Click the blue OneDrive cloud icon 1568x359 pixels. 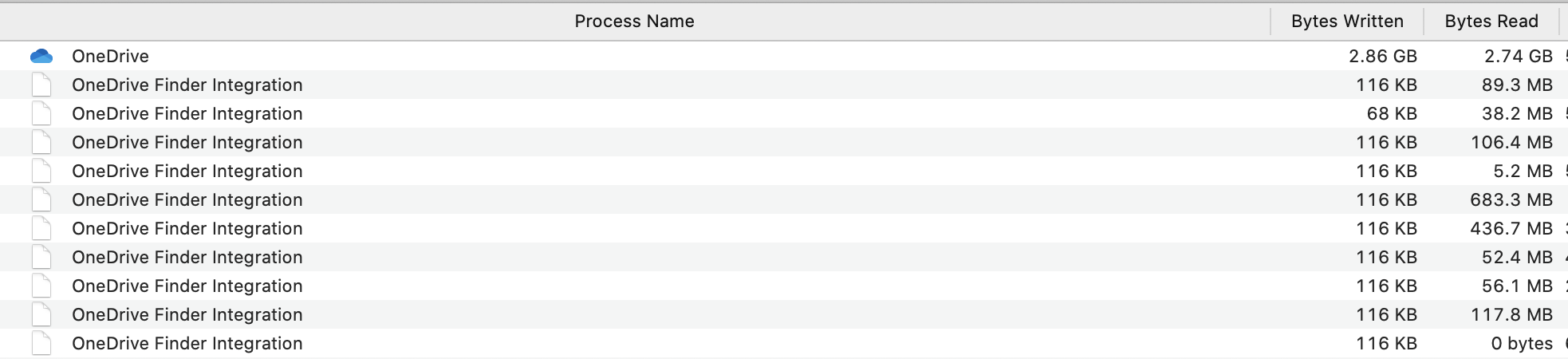pyautogui.click(x=41, y=56)
